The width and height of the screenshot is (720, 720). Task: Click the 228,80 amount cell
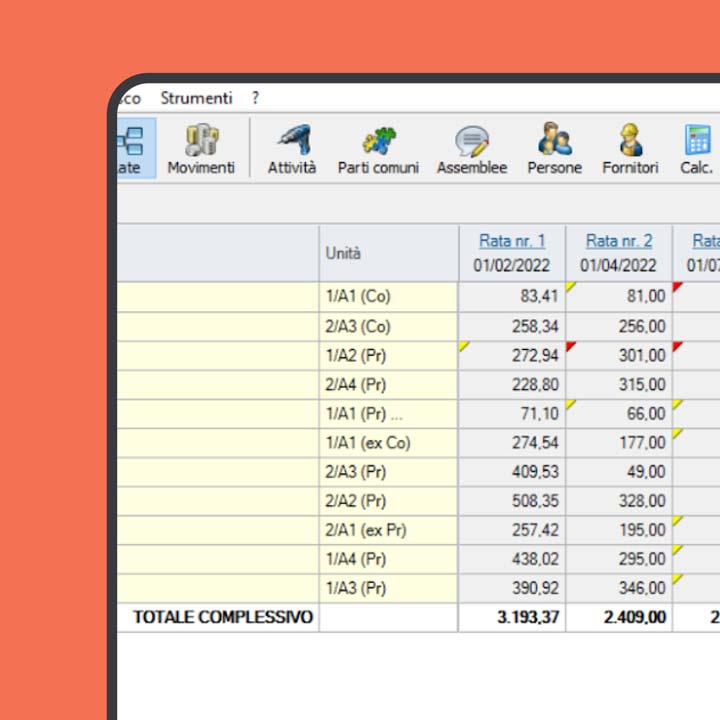point(512,385)
